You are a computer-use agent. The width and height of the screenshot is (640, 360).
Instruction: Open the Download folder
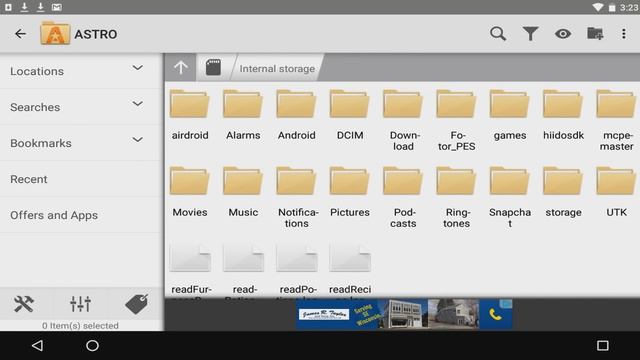[x=403, y=121]
